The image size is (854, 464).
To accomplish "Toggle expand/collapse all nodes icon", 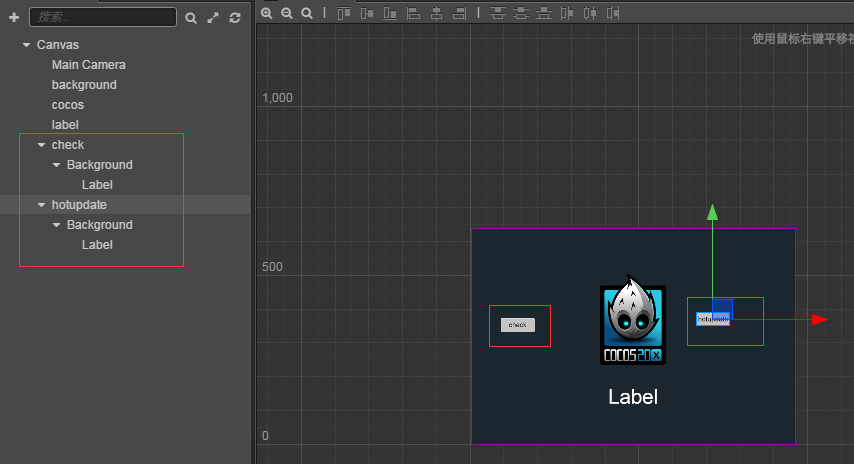I will (213, 18).
